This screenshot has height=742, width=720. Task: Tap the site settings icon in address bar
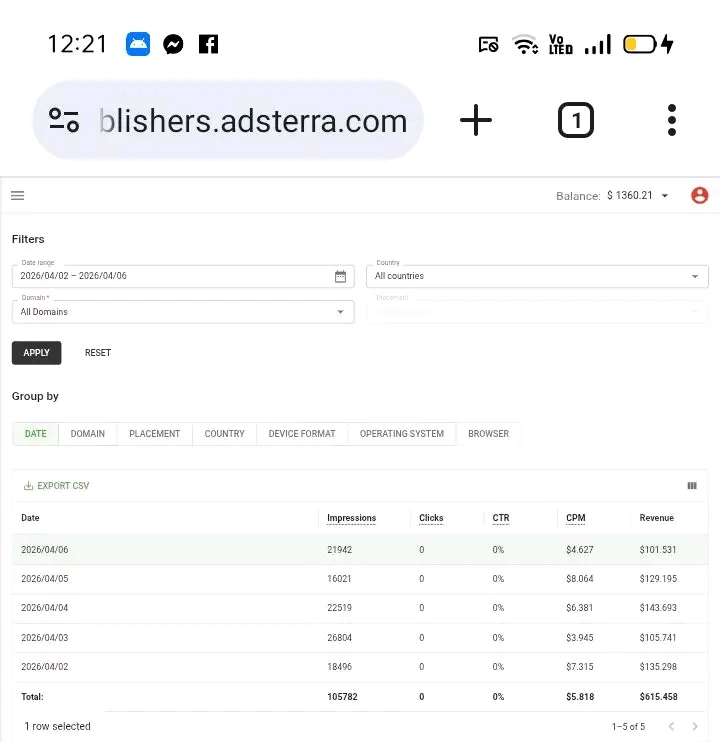[x=64, y=121]
